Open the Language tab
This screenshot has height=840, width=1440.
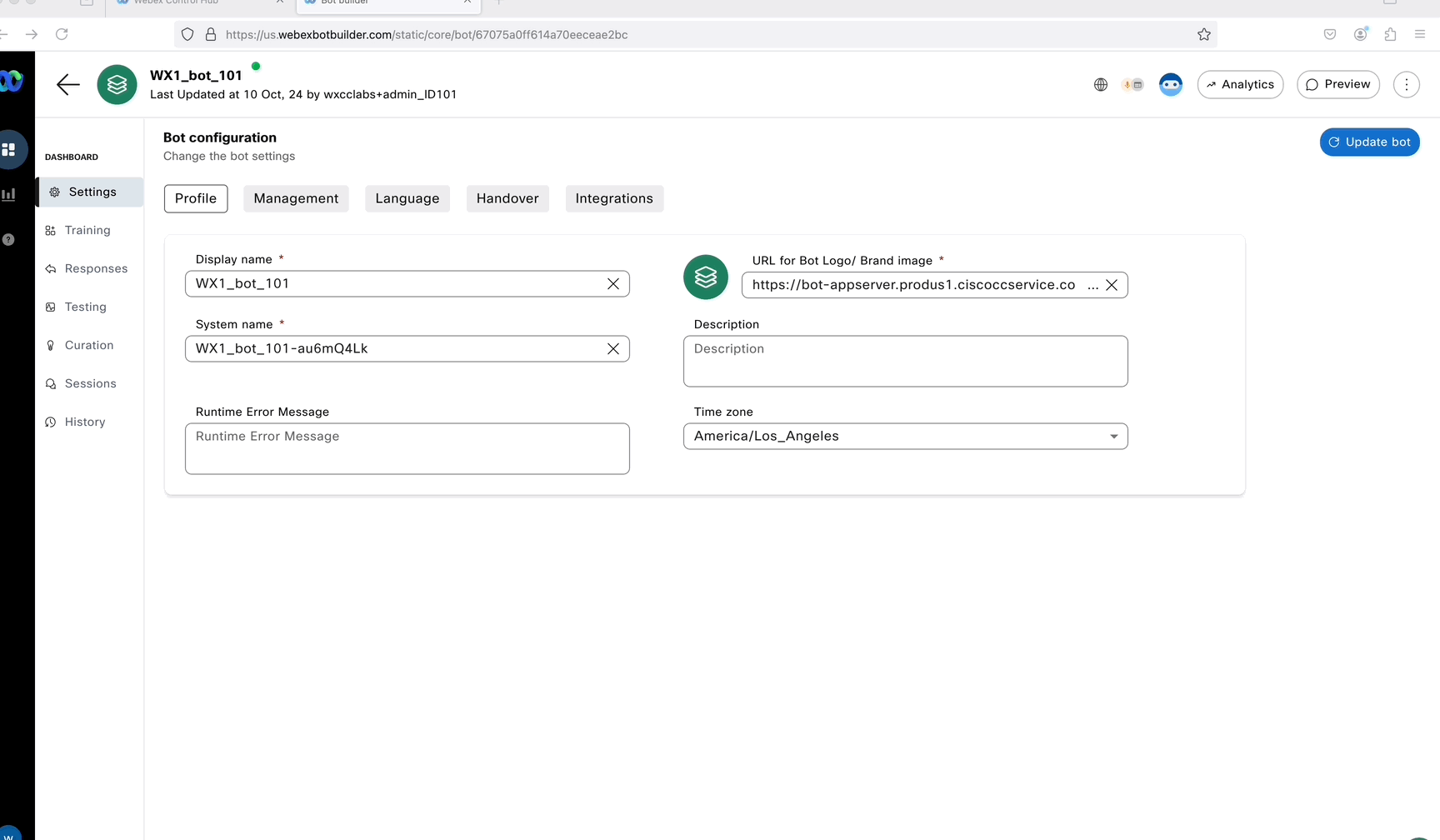(407, 198)
